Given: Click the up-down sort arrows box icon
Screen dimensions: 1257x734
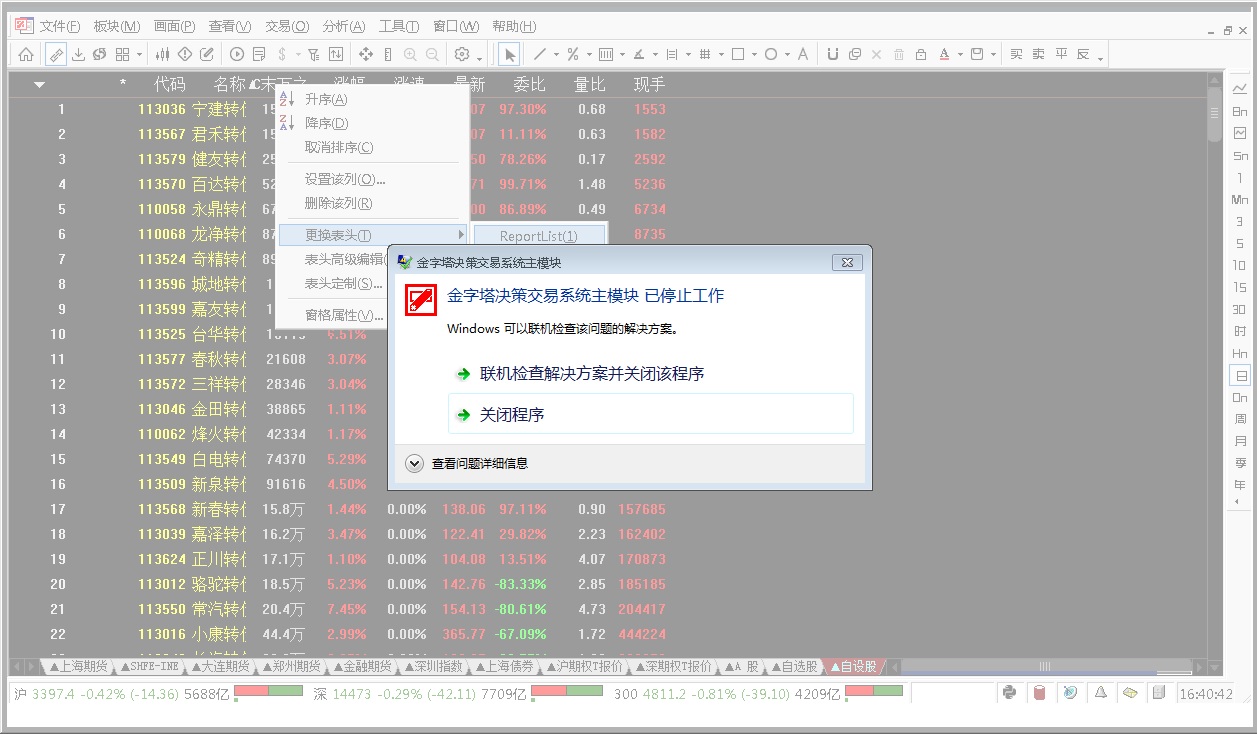Looking at the screenshot, I should [335, 54].
